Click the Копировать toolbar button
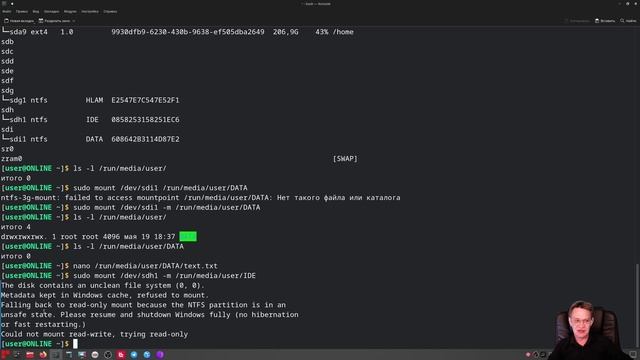640x360 pixels. 577,20
